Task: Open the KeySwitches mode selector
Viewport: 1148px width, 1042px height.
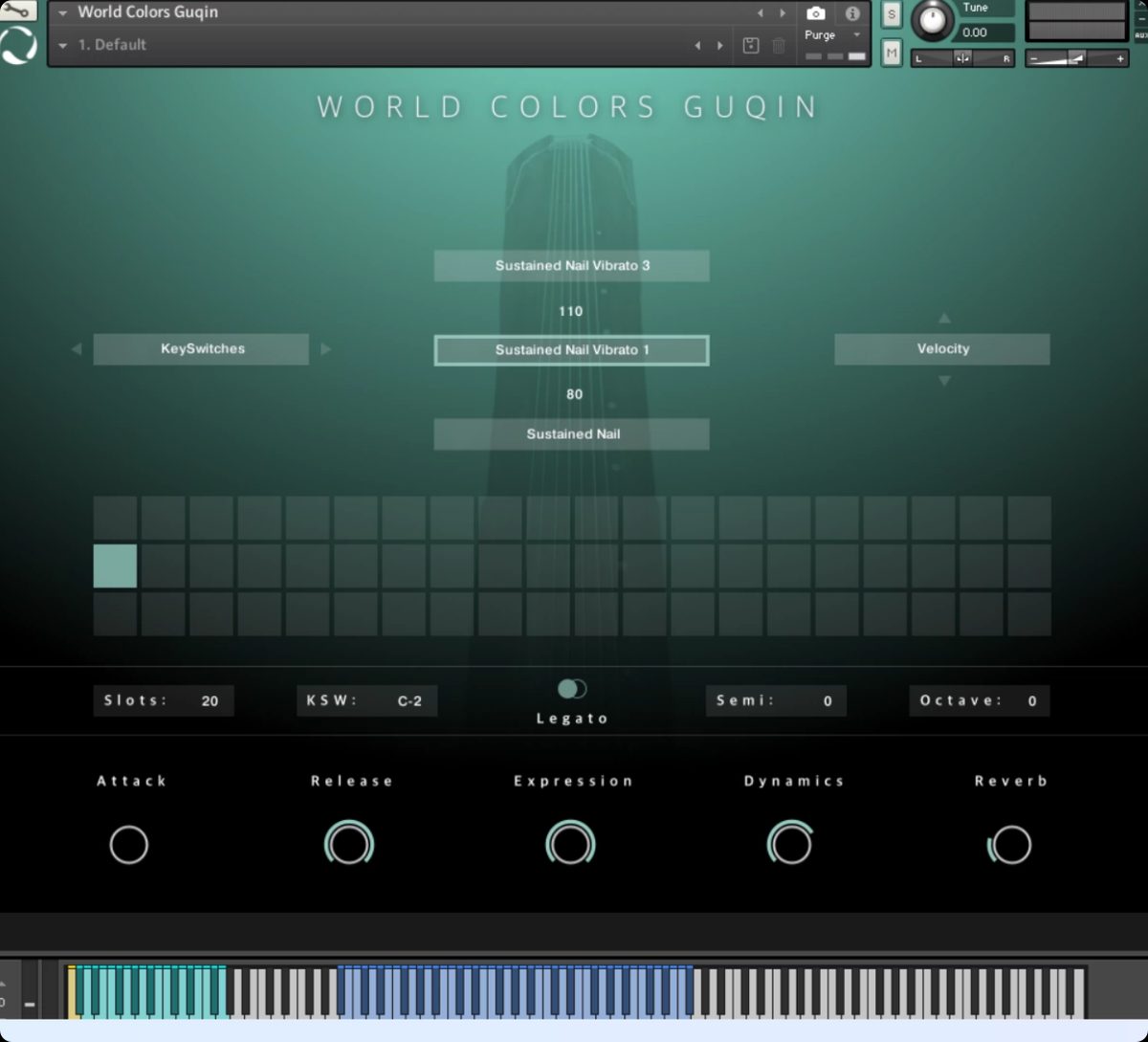Action: coord(201,349)
